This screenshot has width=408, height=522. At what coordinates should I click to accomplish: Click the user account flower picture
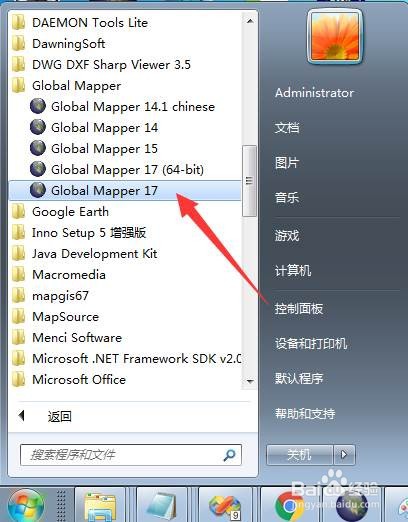[x=335, y=37]
